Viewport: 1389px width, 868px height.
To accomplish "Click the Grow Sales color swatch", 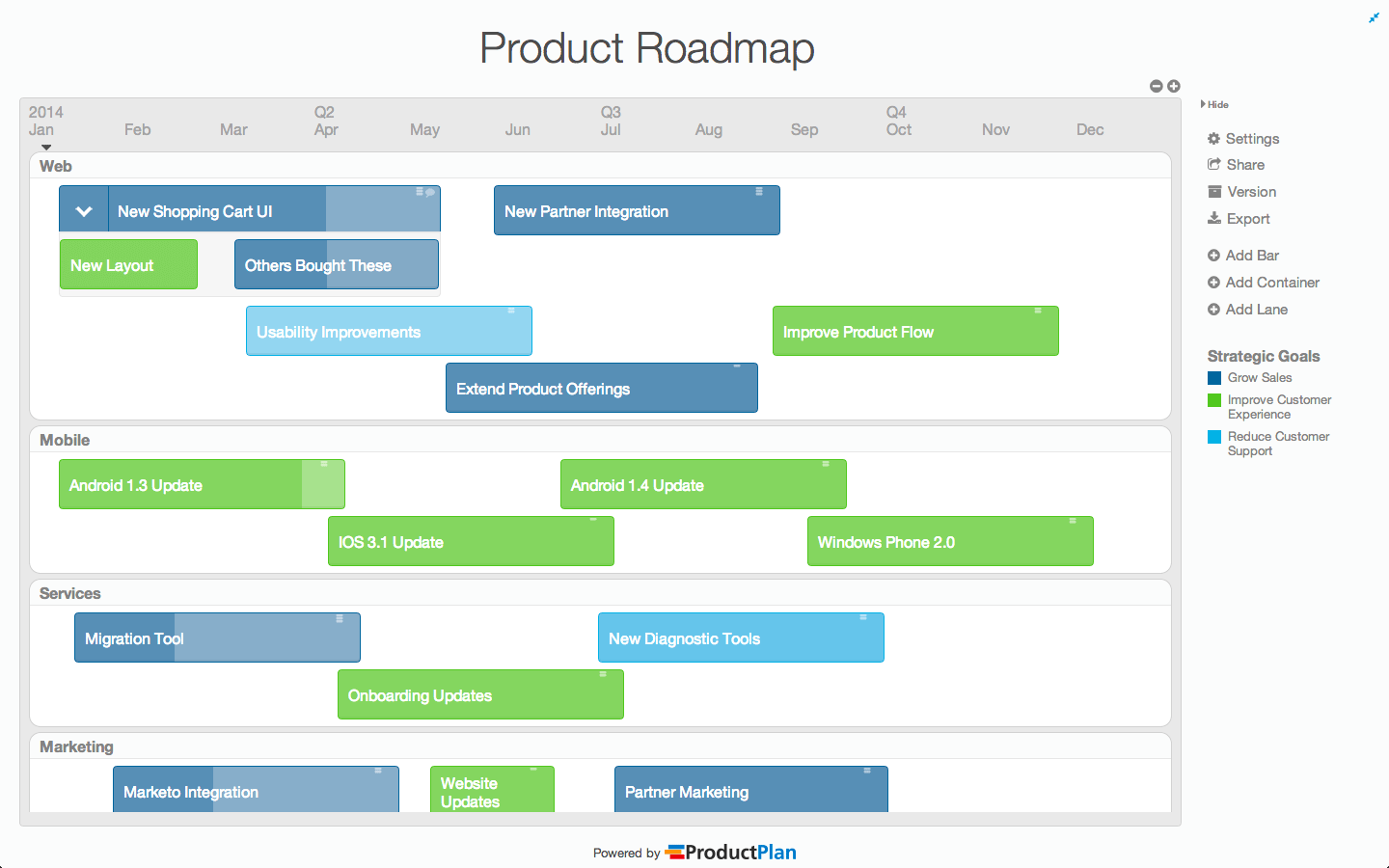I will point(1214,378).
